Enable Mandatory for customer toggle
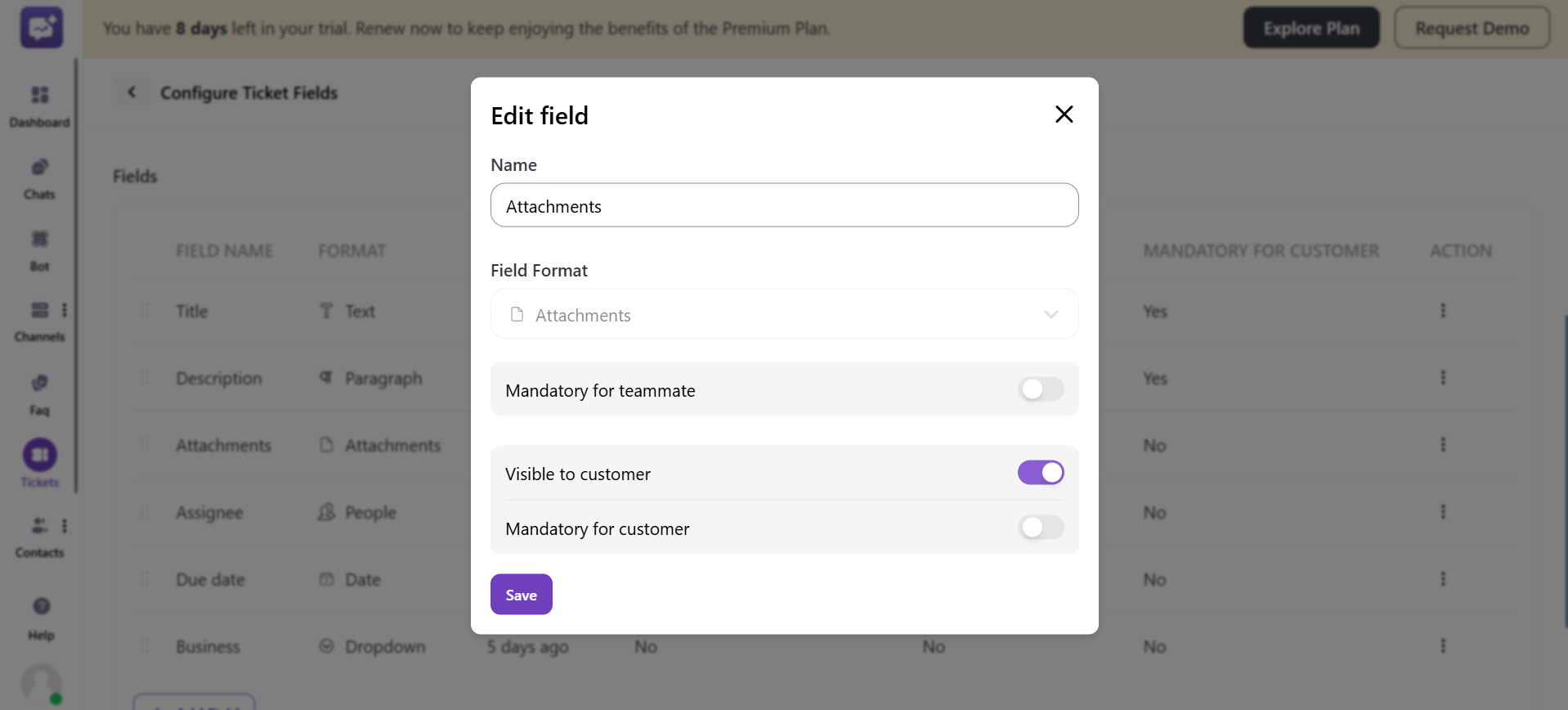 1040,528
